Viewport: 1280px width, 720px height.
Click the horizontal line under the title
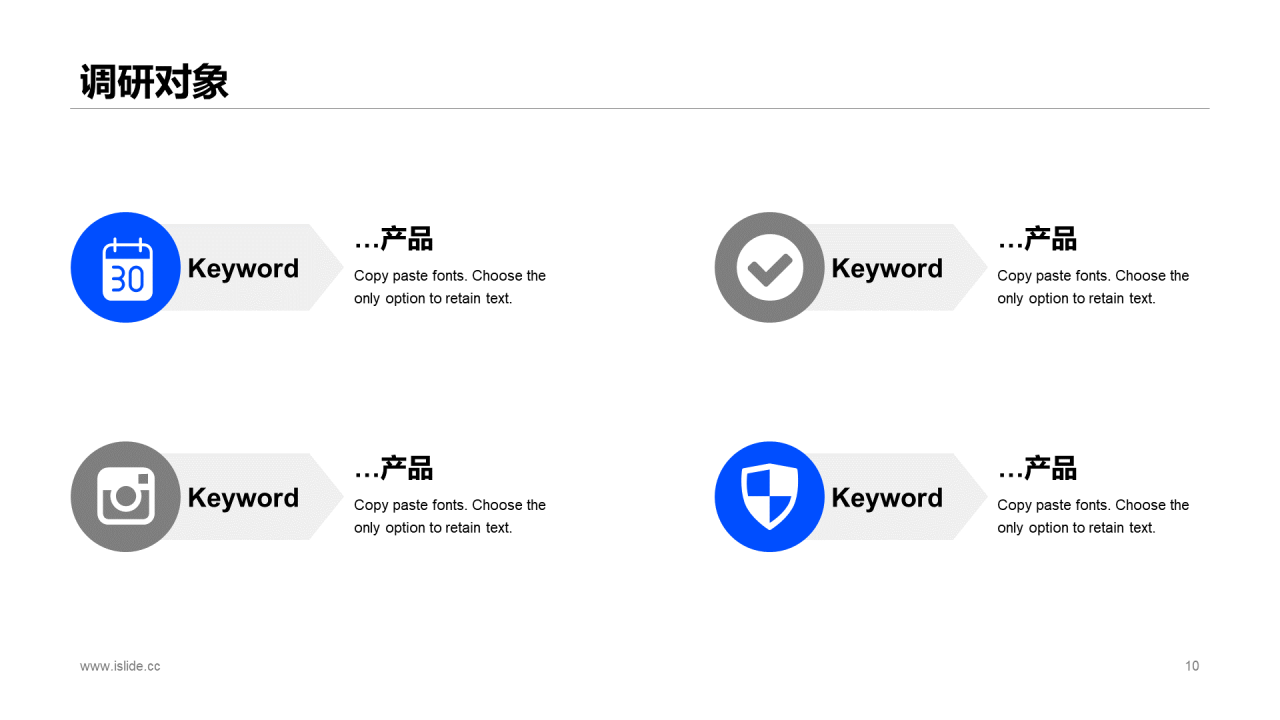640,108
